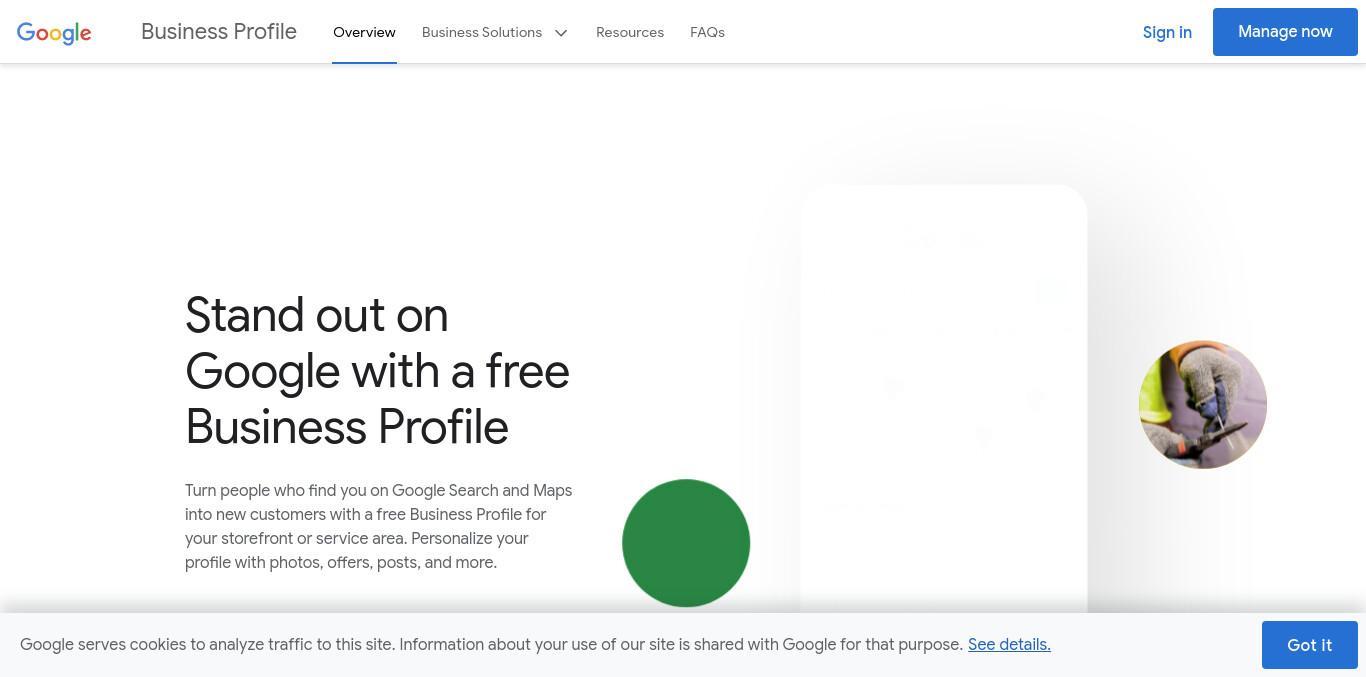This screenshot has width=1366, height=677.
Task: Click the blue Manage now button
Action: pos(1285,32)
